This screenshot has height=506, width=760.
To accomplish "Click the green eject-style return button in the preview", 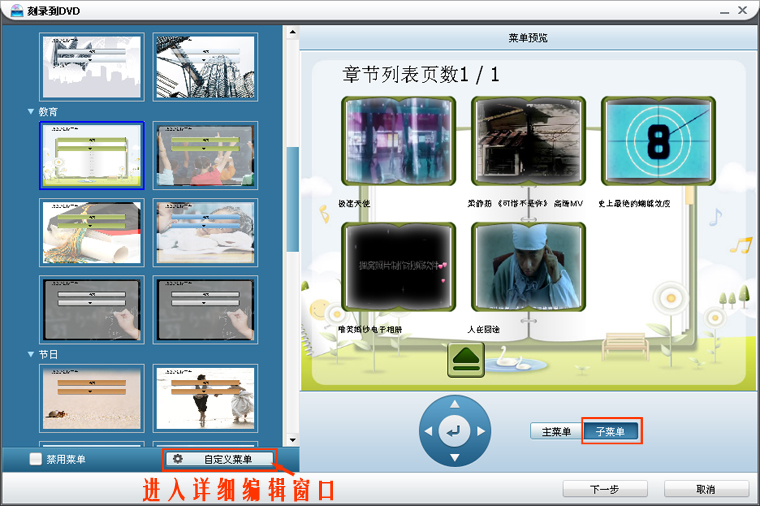I will [x=466, y=360].
